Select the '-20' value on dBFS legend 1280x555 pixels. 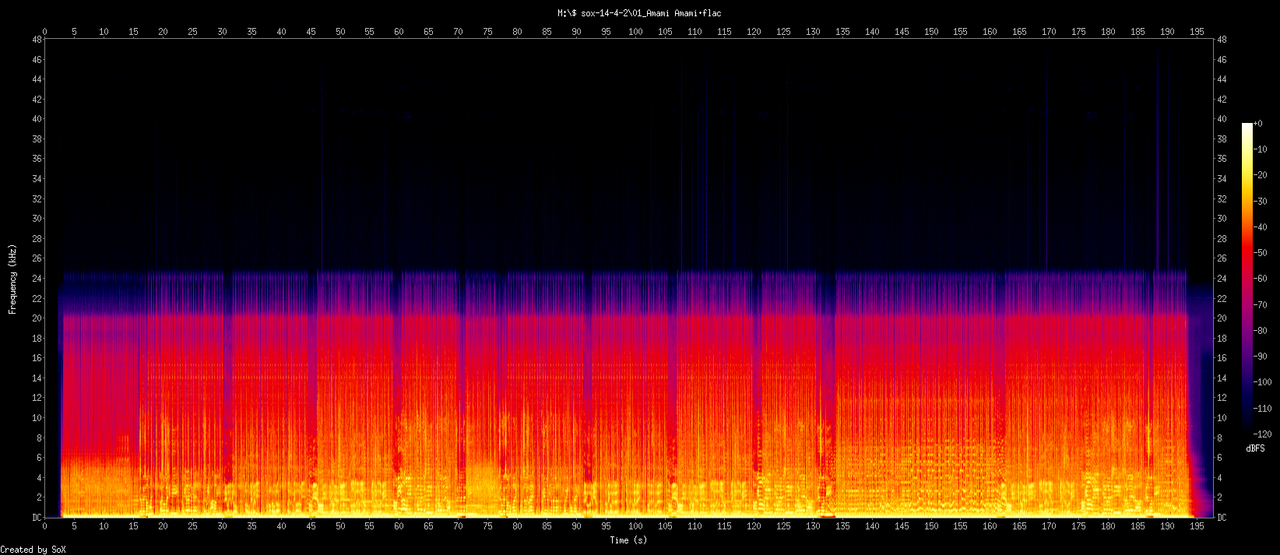tap(1261, 175)
